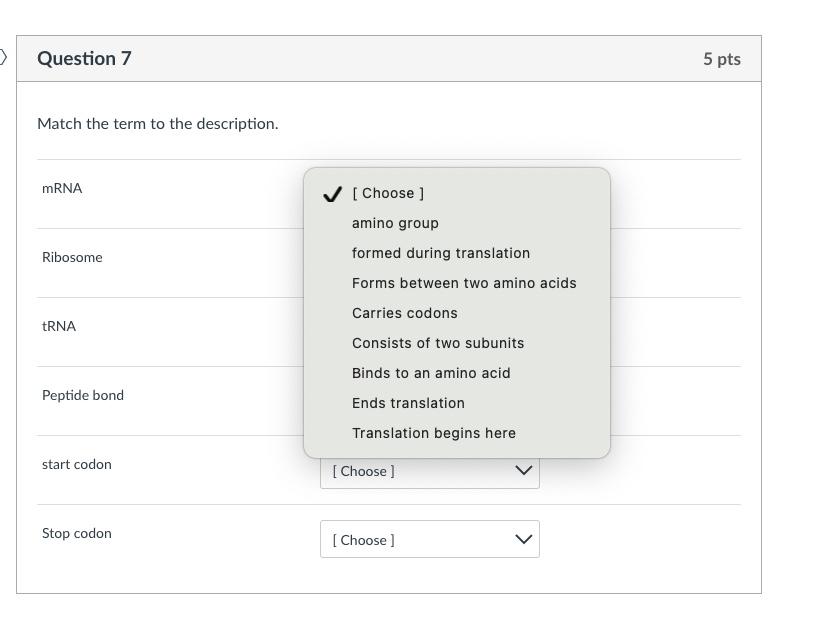Screen dimensions: 822x622
Task: Choose "Translation begins here" option
Action: tap(457, 433)
